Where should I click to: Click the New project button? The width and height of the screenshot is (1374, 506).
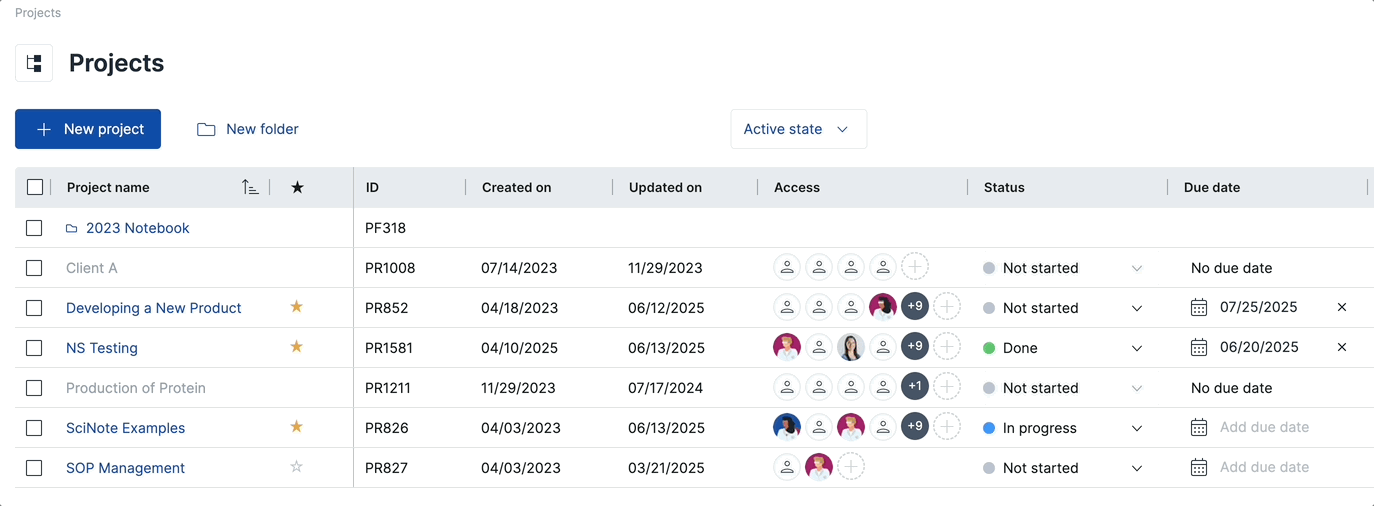[88, 129]
